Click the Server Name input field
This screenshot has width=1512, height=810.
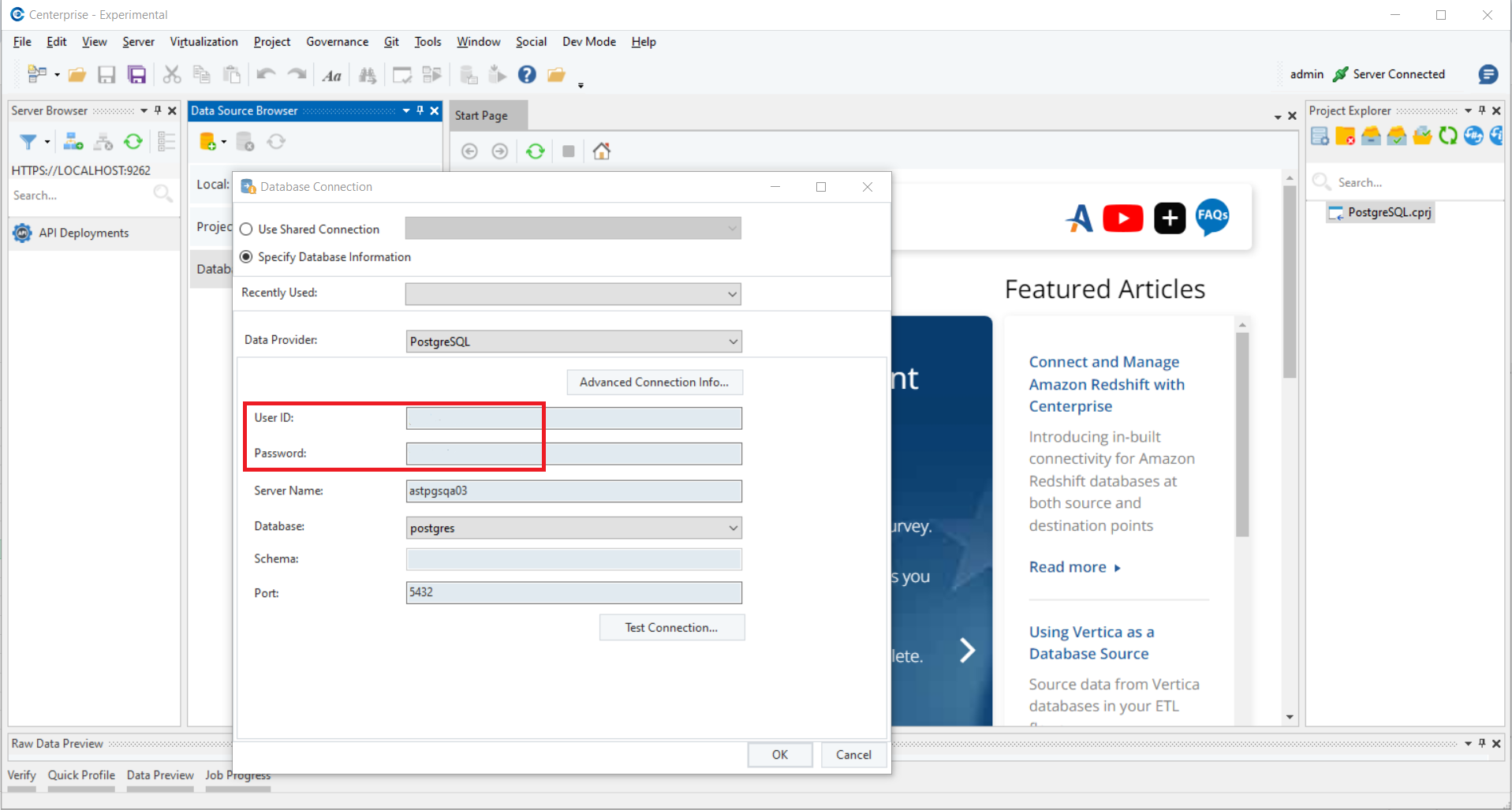coord(573,491)
